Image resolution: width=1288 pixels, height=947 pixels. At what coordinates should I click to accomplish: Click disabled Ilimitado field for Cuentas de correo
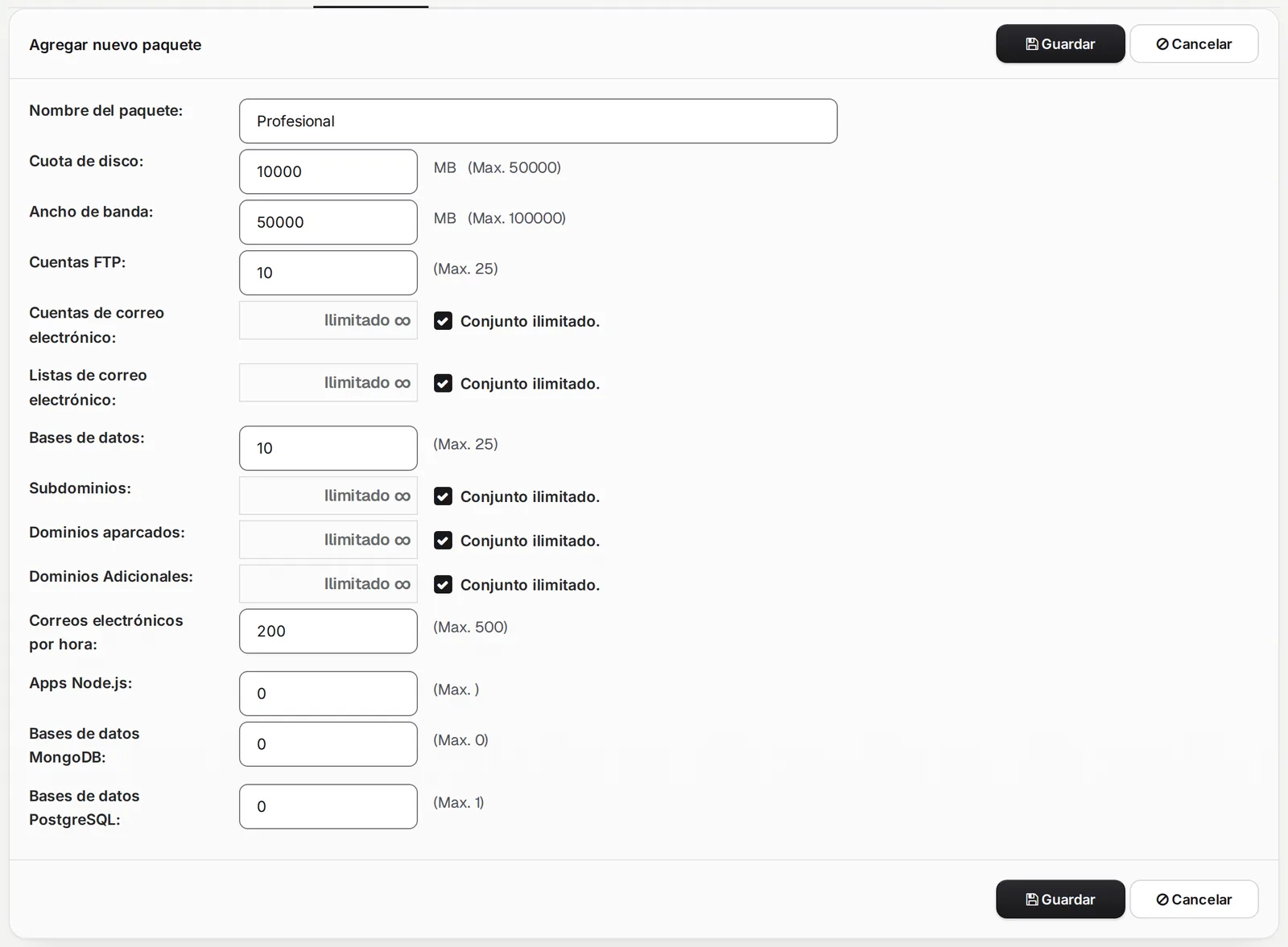click(328, 320)
